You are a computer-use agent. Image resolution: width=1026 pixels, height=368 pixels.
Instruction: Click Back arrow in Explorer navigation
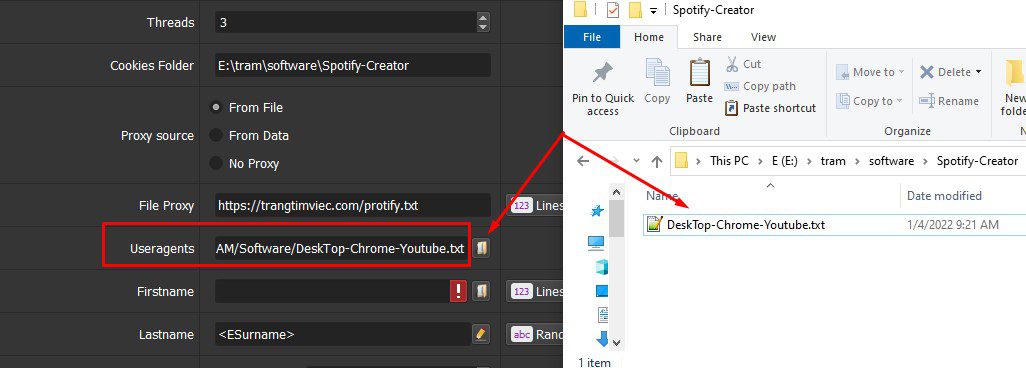click(x=582, y=161)
